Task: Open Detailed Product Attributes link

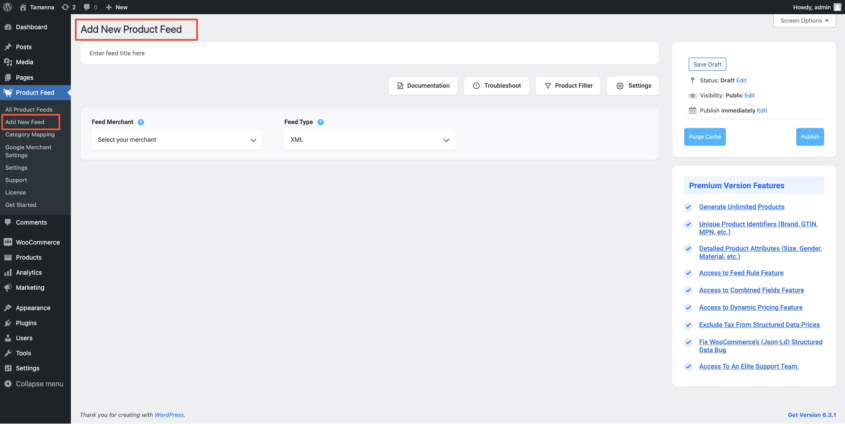Action: (x=760, y=253)
